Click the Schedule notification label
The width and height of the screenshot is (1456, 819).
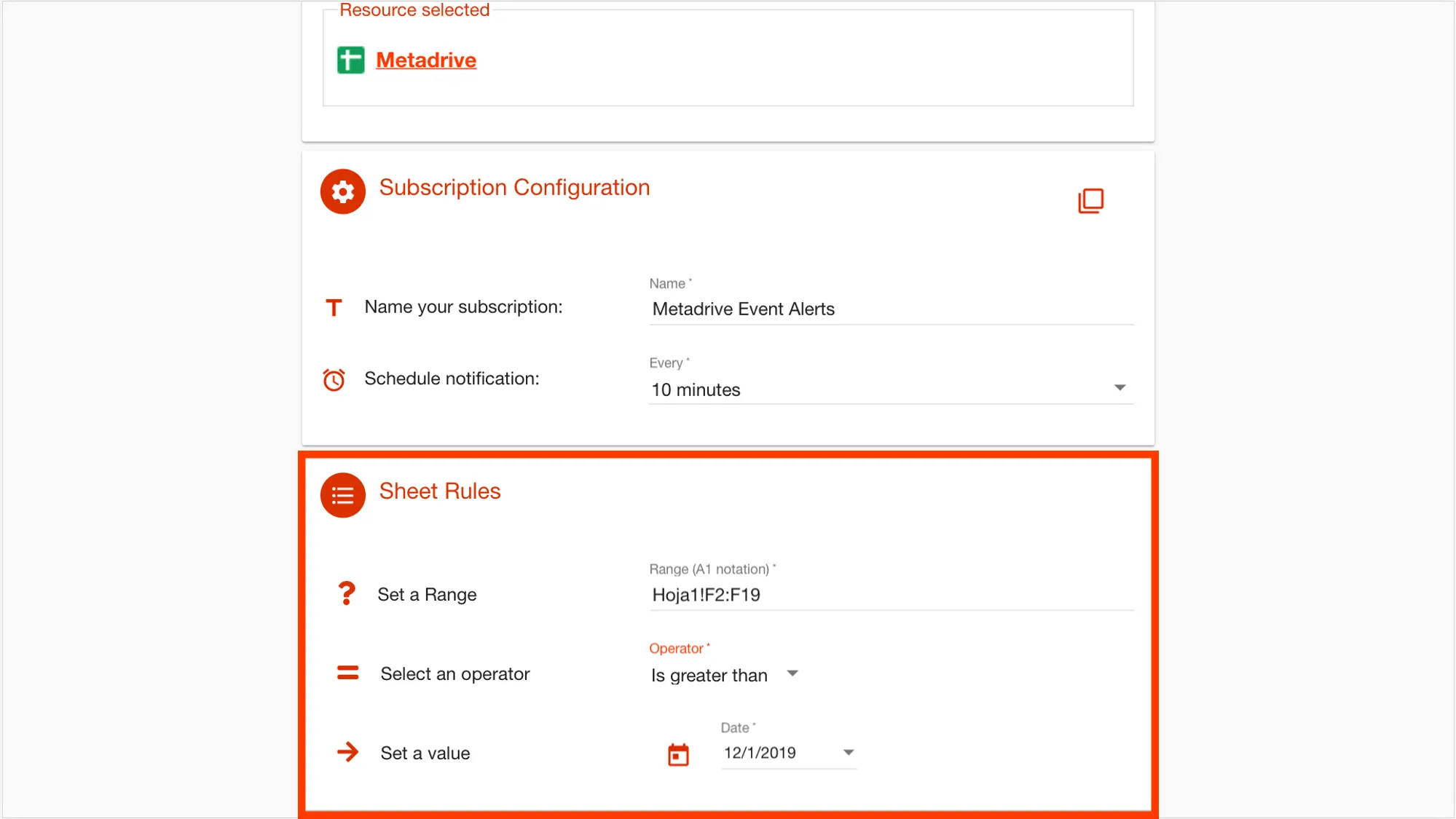(452, 379)
